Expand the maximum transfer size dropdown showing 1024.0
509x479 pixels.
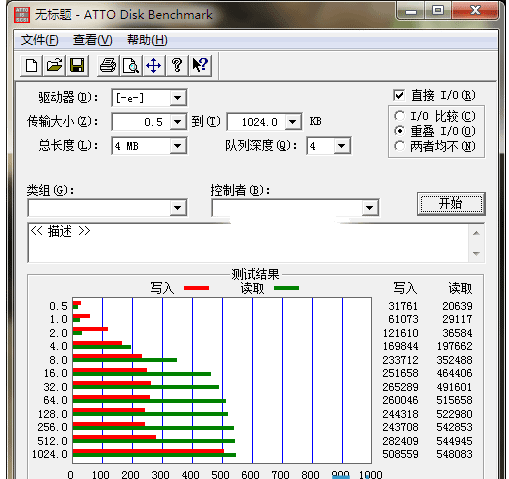click(292, 122)
